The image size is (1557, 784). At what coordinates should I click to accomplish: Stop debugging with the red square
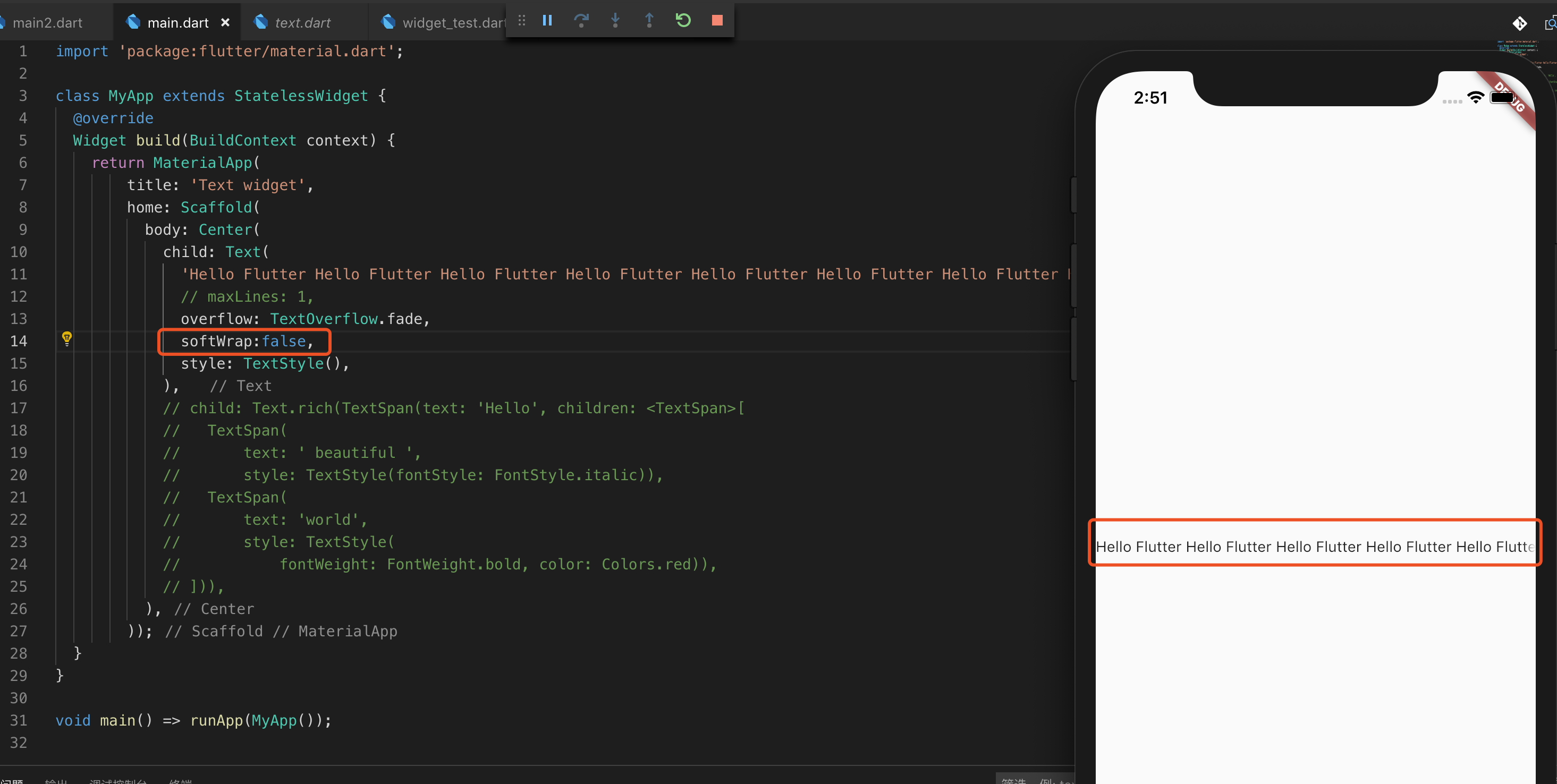click(717, 21)
